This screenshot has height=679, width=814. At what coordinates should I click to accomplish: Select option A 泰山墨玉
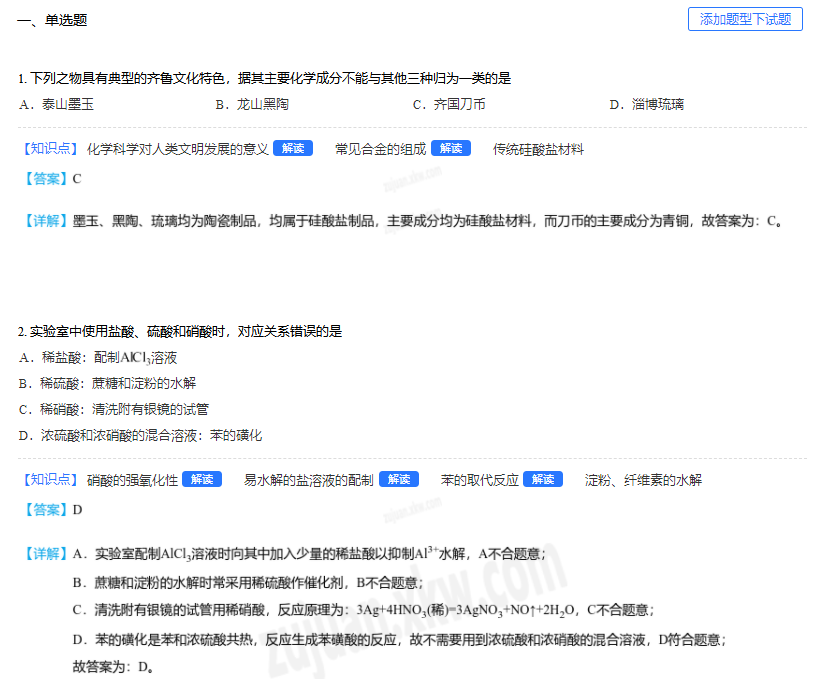[56, 104]
